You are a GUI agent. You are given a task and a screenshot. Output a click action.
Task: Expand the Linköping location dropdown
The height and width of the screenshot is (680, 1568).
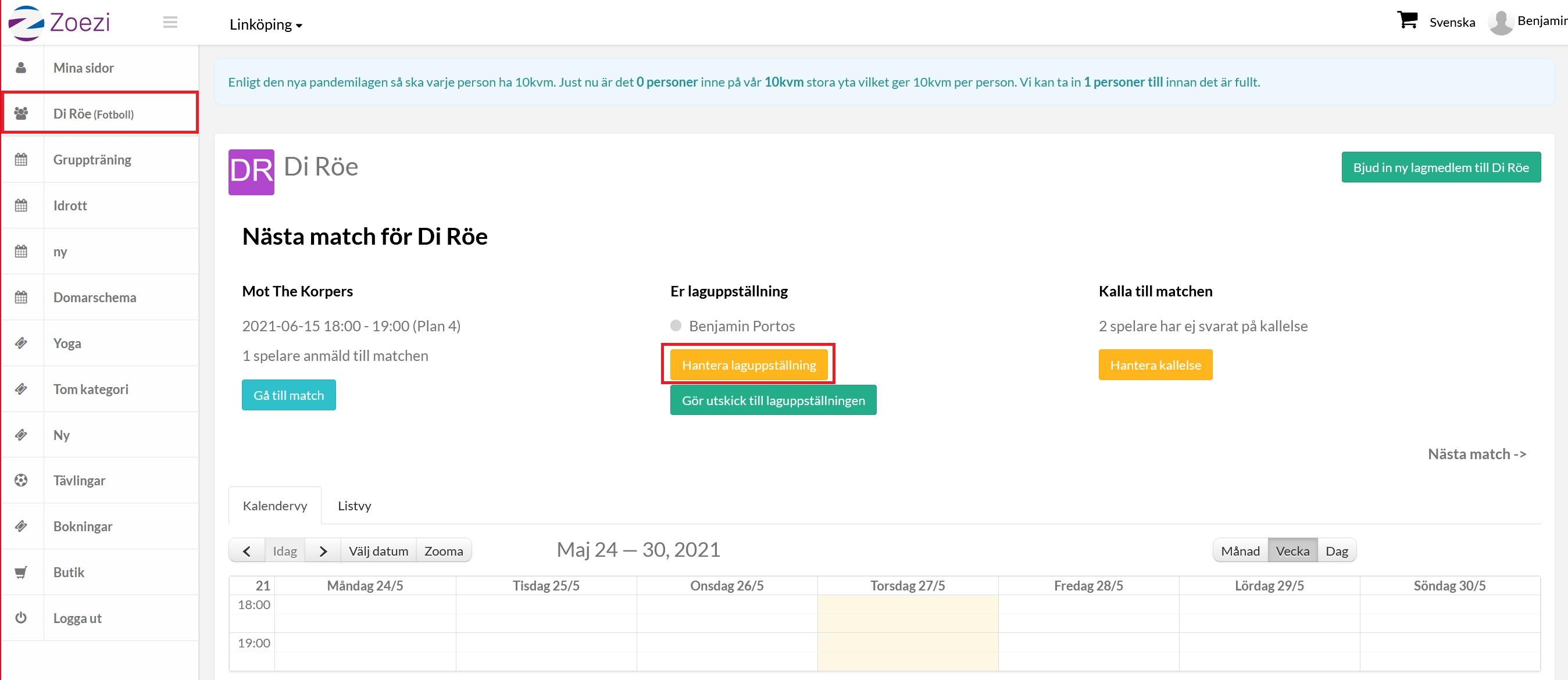[265, 25]
